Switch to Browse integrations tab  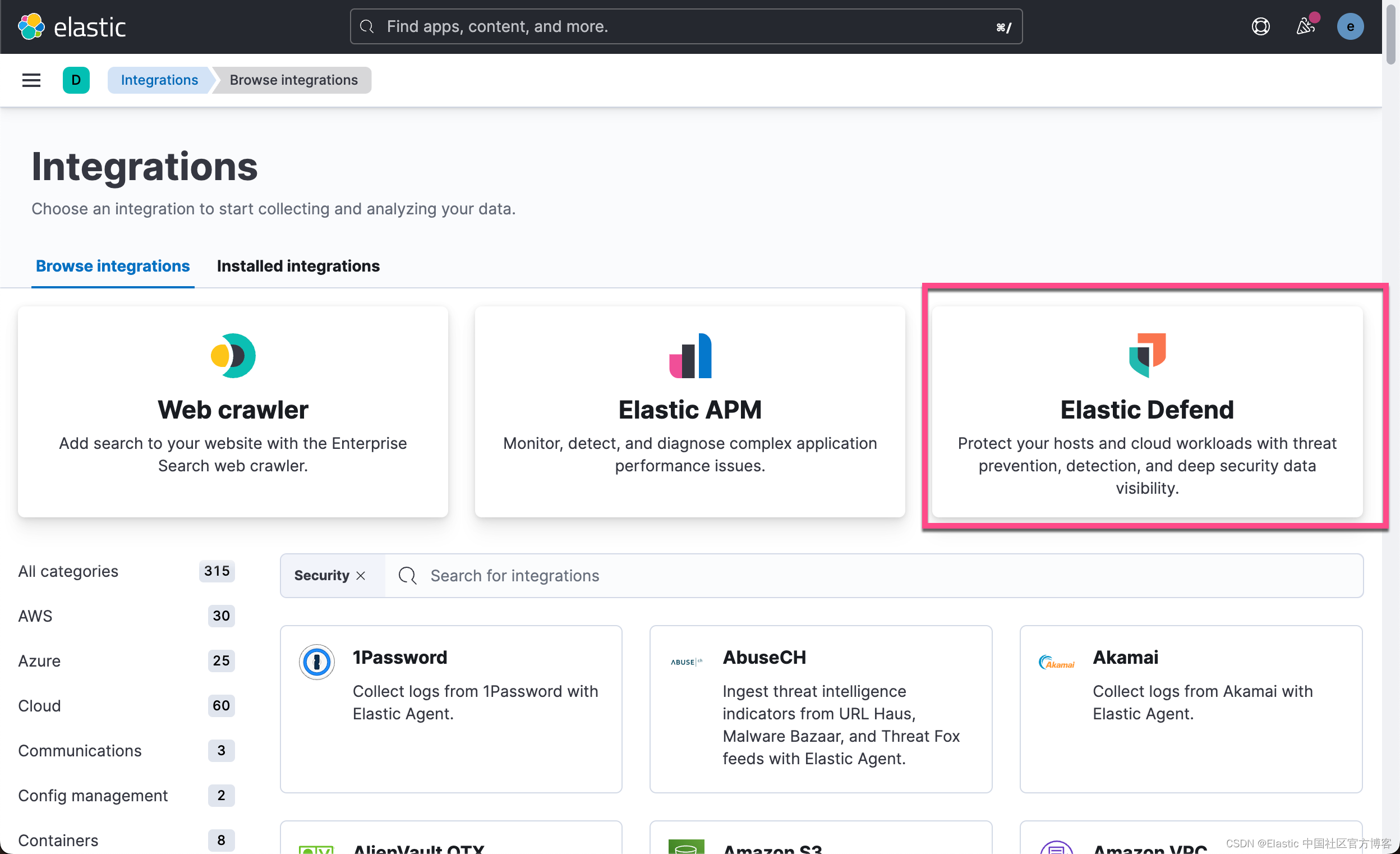pyautogui.click(x=113, y=266)
